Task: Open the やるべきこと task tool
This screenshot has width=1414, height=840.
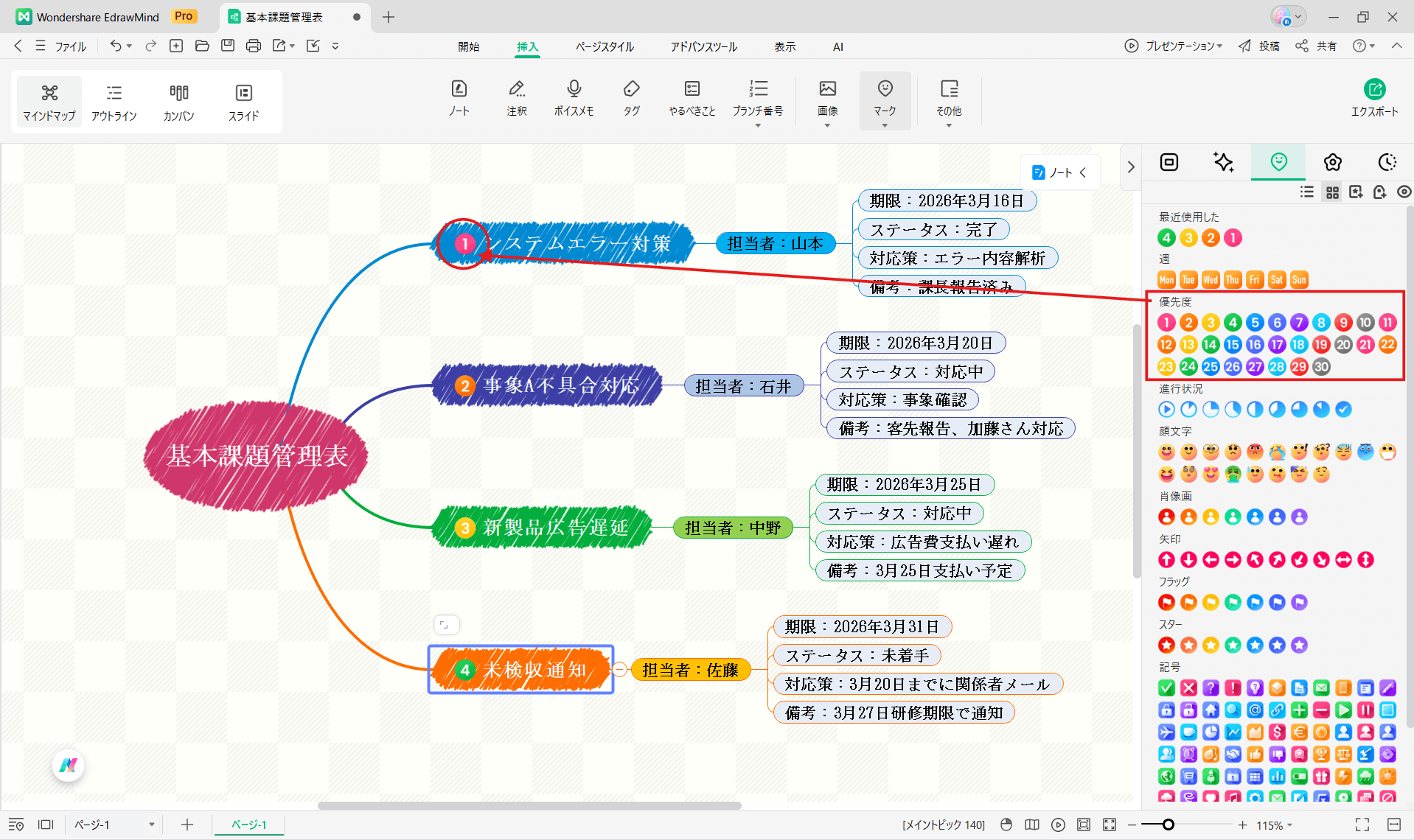Action: click(692, 98)
